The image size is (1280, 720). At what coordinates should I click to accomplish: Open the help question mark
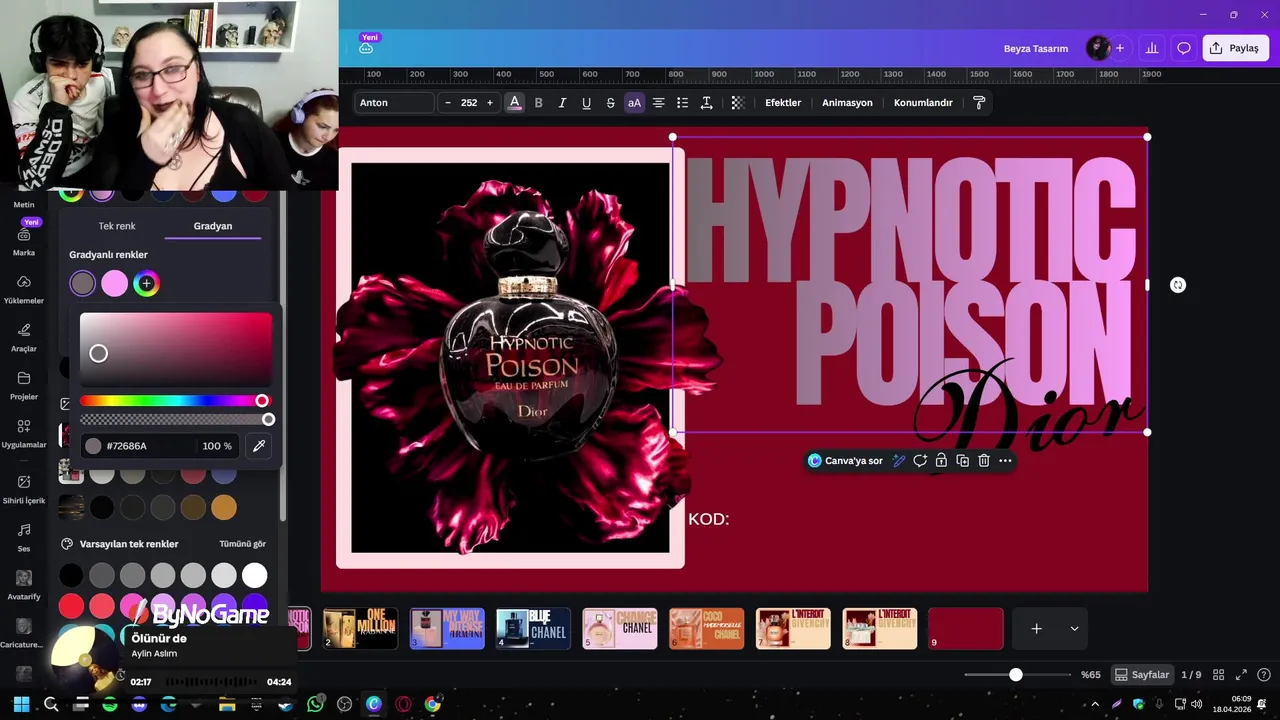[1265, 675]
